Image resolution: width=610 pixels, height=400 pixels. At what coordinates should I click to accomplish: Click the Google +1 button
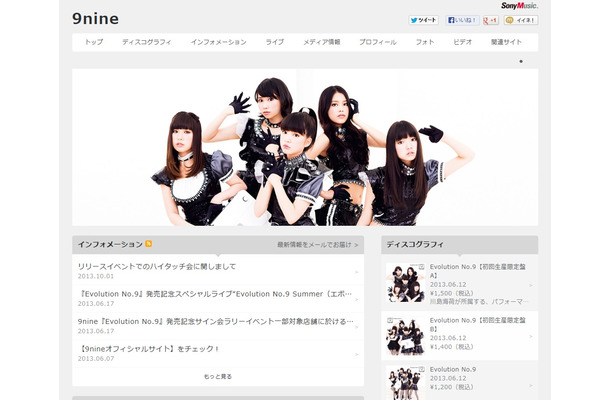491,20
